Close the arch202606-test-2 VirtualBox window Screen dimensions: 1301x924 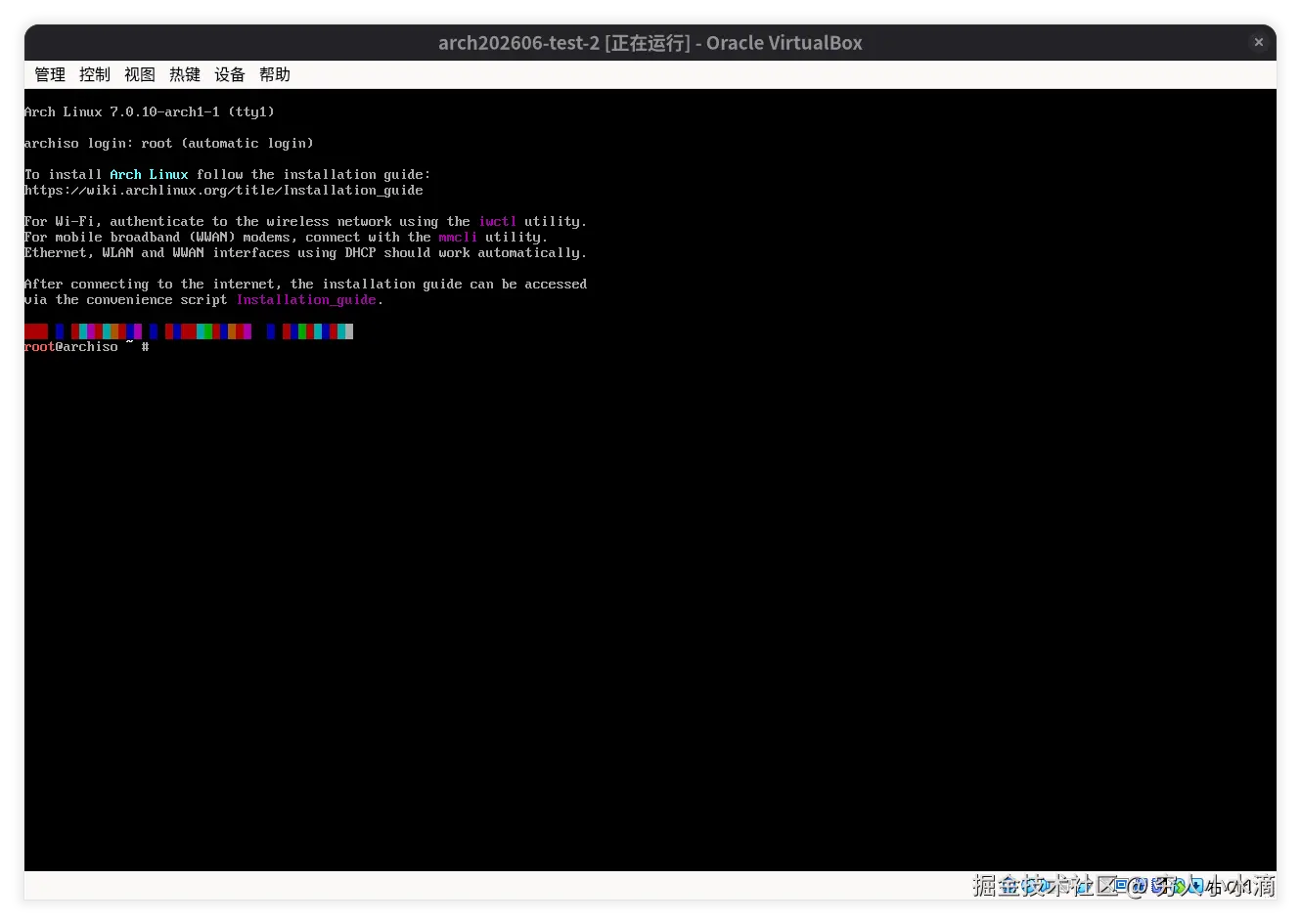click(1259, 42)
